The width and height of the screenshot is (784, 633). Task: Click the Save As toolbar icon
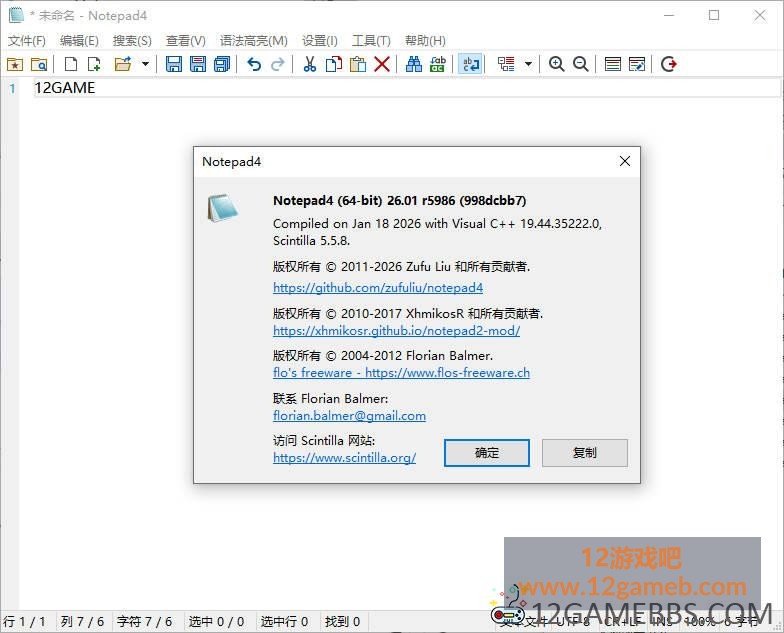[198, 64]
